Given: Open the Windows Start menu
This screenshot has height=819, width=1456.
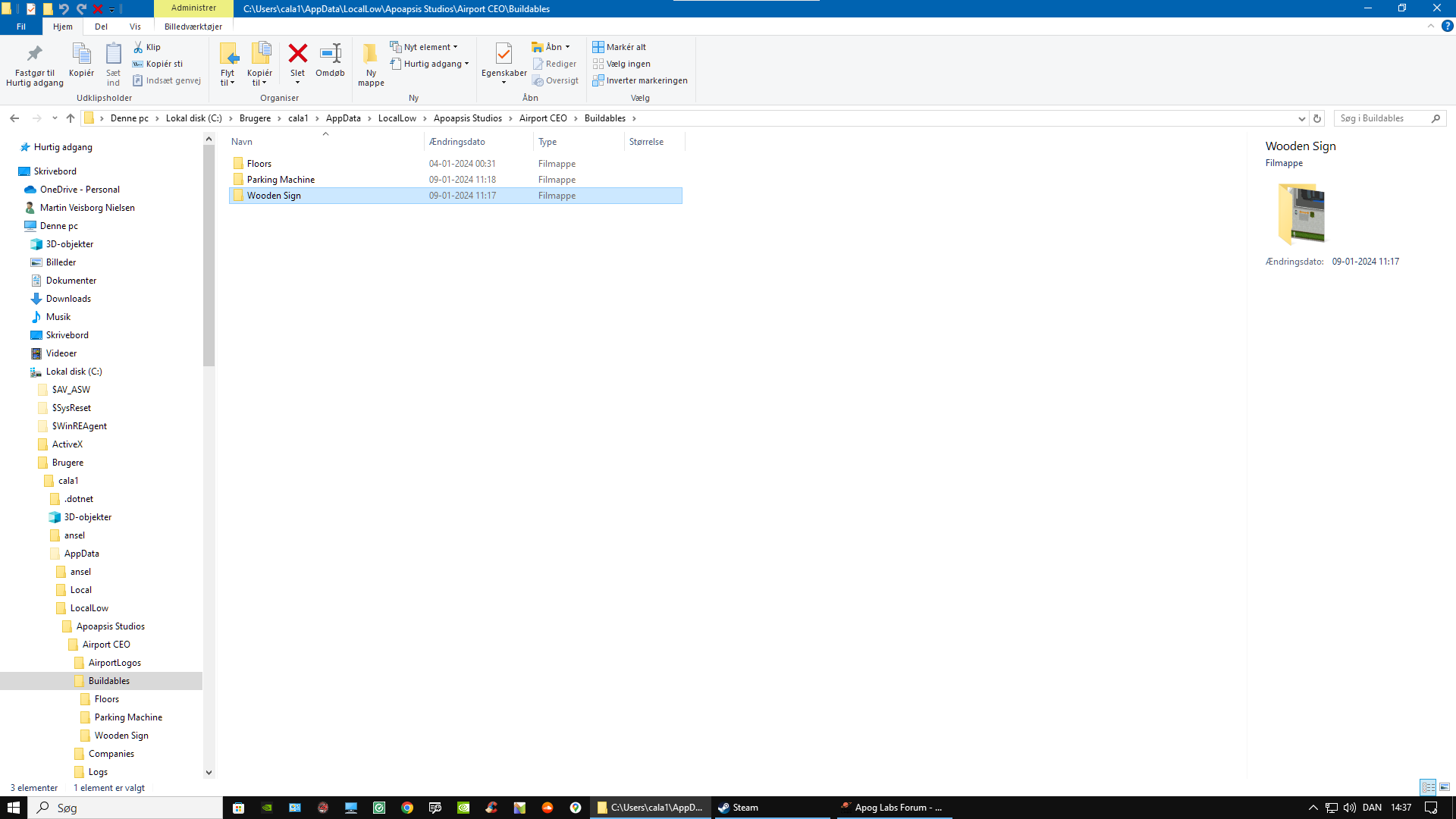Looking at the screenshot, I should click(14, 808).
